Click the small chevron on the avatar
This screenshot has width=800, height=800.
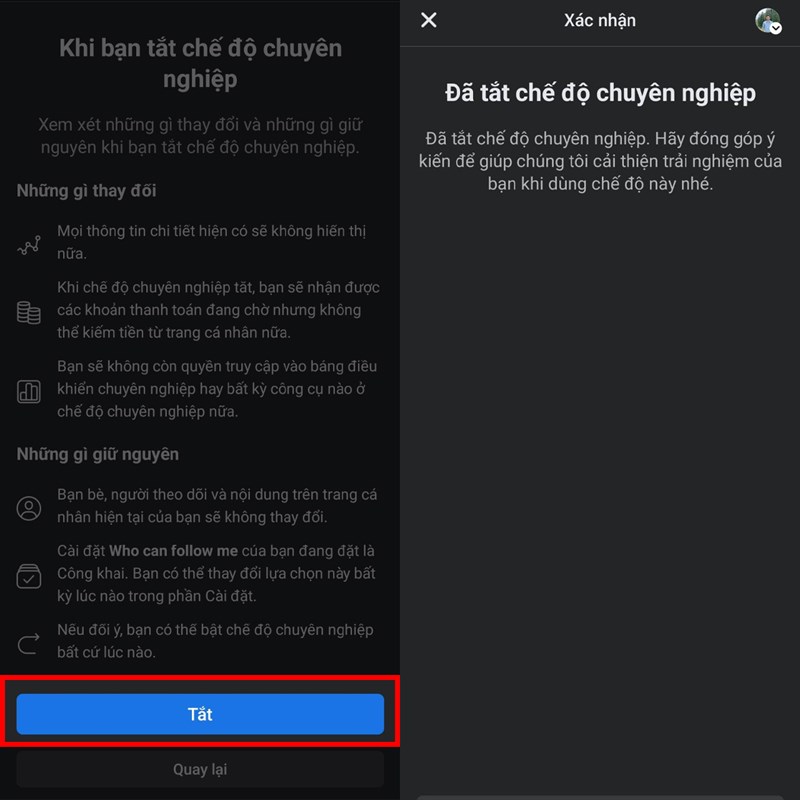(776, 29)
